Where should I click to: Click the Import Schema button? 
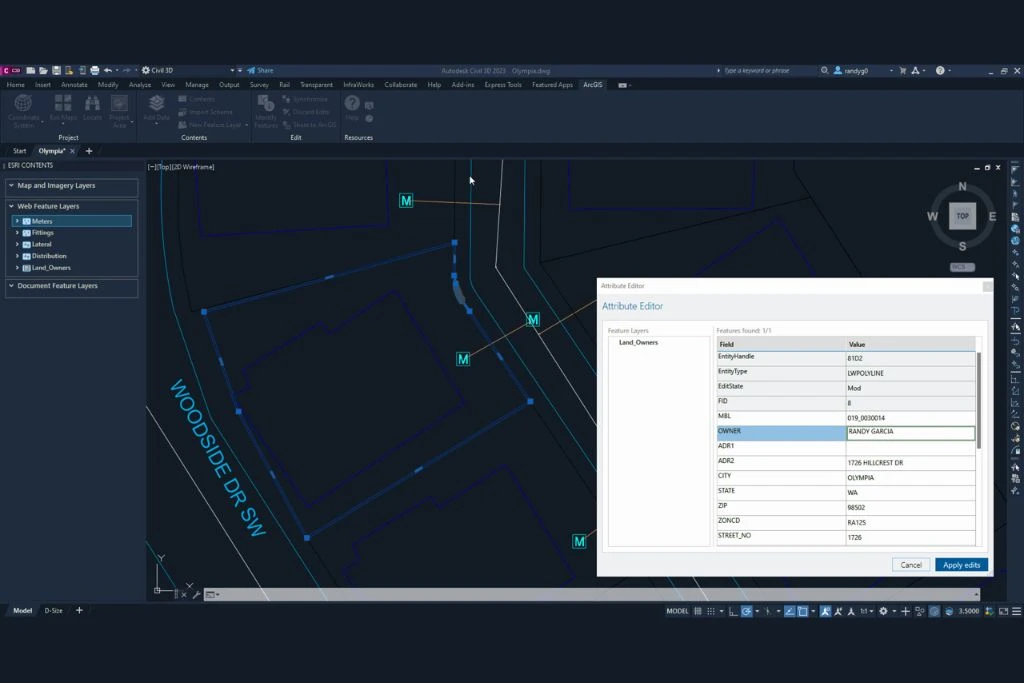pyautogui.click(x=205, y=112)
